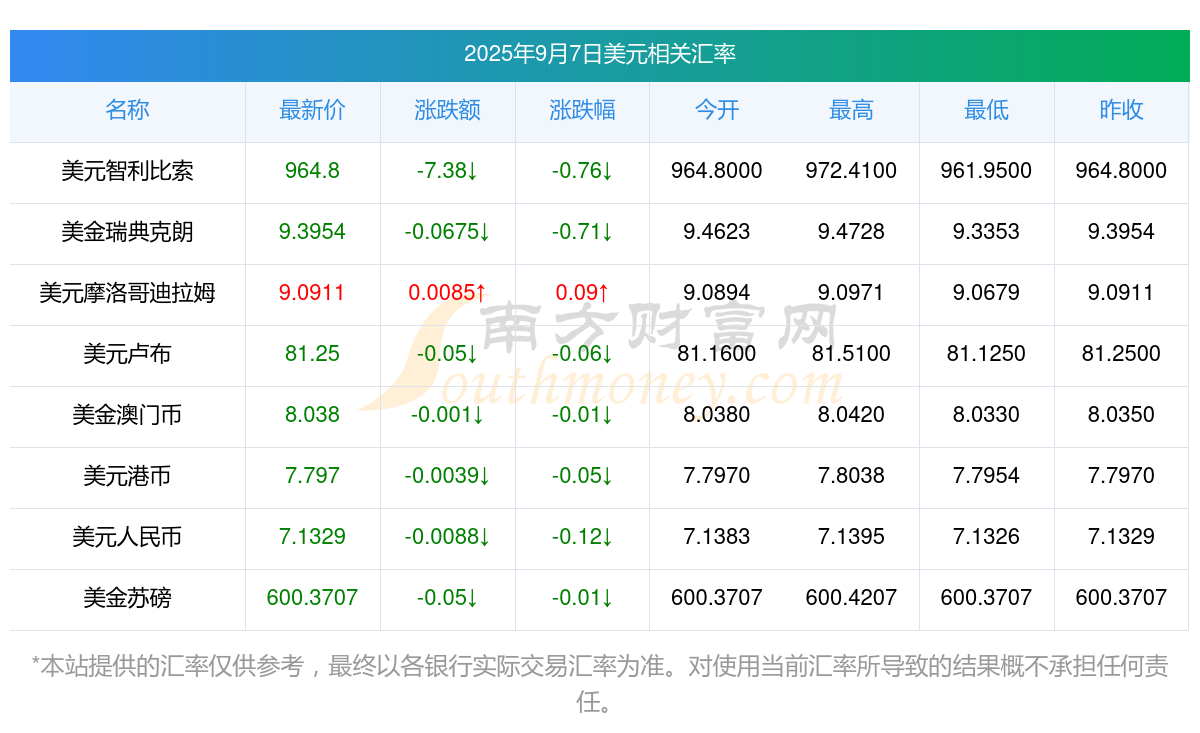Click previous close 81.2500

coord(1121,354)
